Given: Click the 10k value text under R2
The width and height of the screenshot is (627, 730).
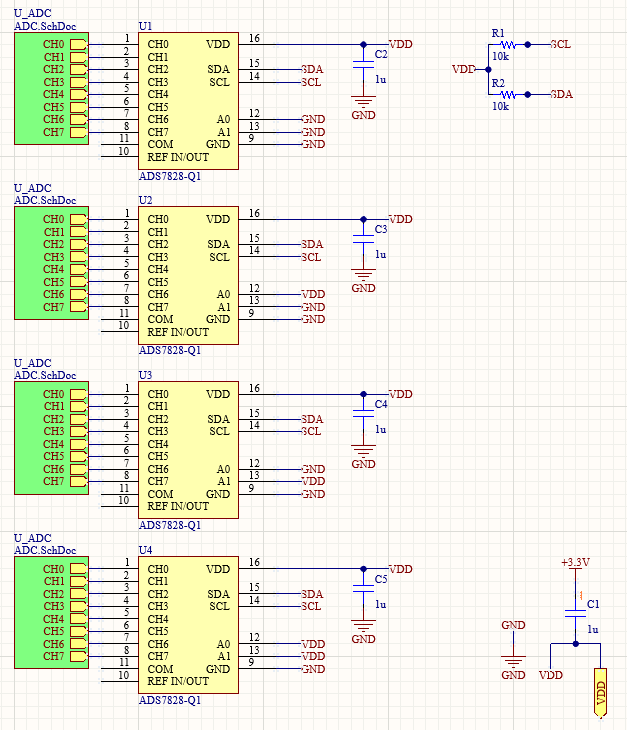Looking at the screenshot, I should 500,106.
